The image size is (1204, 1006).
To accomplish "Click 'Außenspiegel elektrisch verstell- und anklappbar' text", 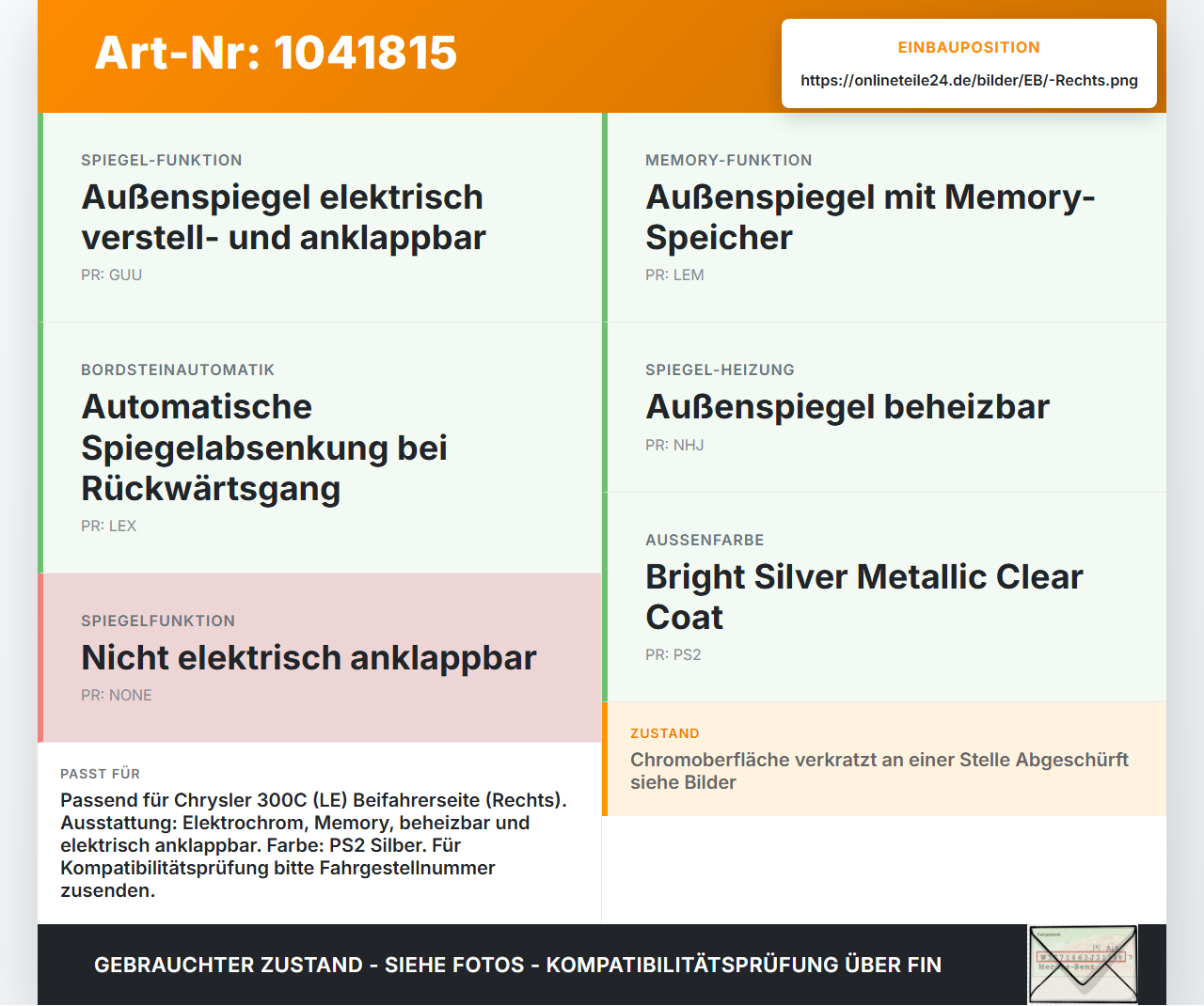I will pyautogui.click(x=283, y=217).
